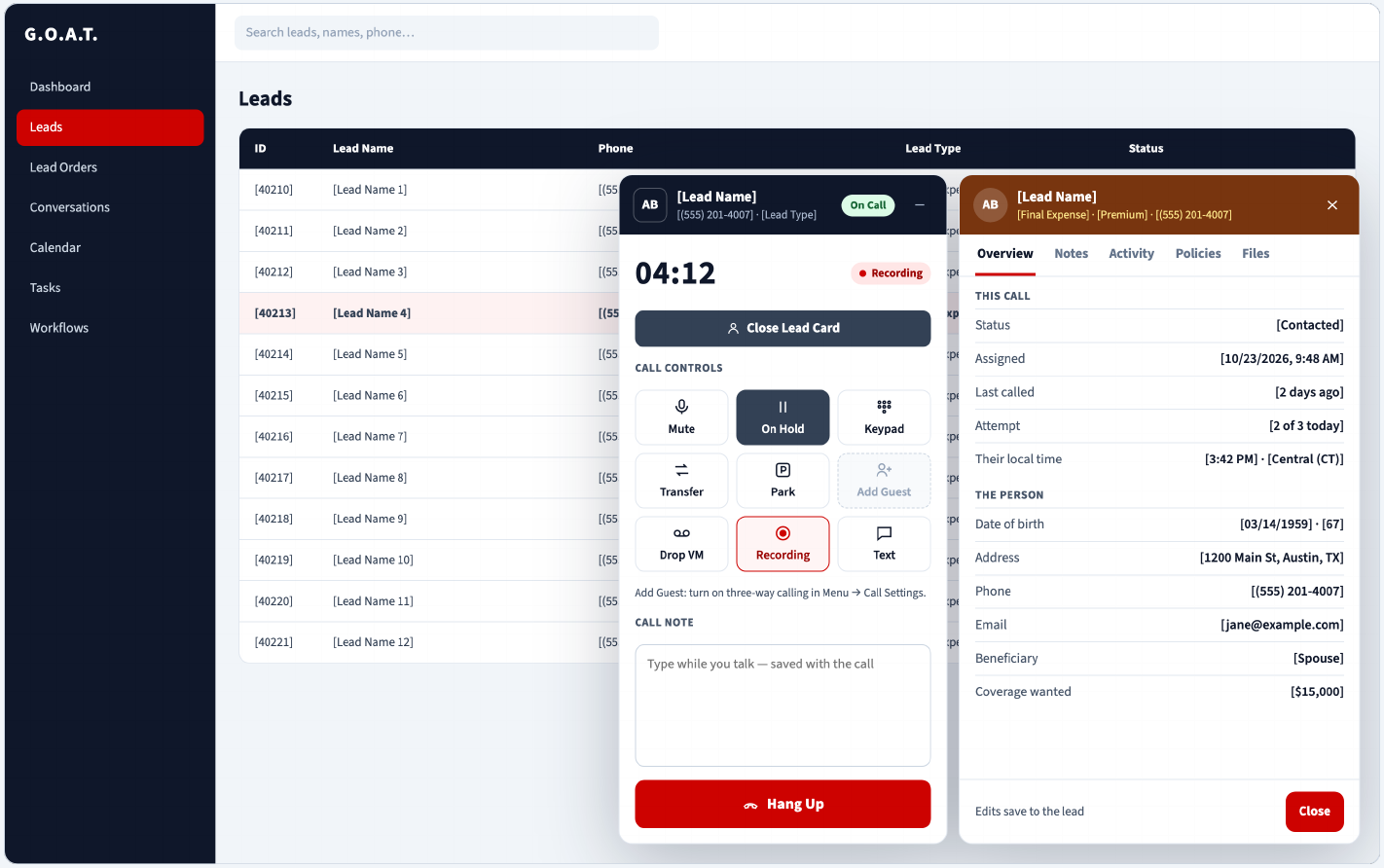
Task: Click the red Close button in lead card
Action: click(1314, 812)
